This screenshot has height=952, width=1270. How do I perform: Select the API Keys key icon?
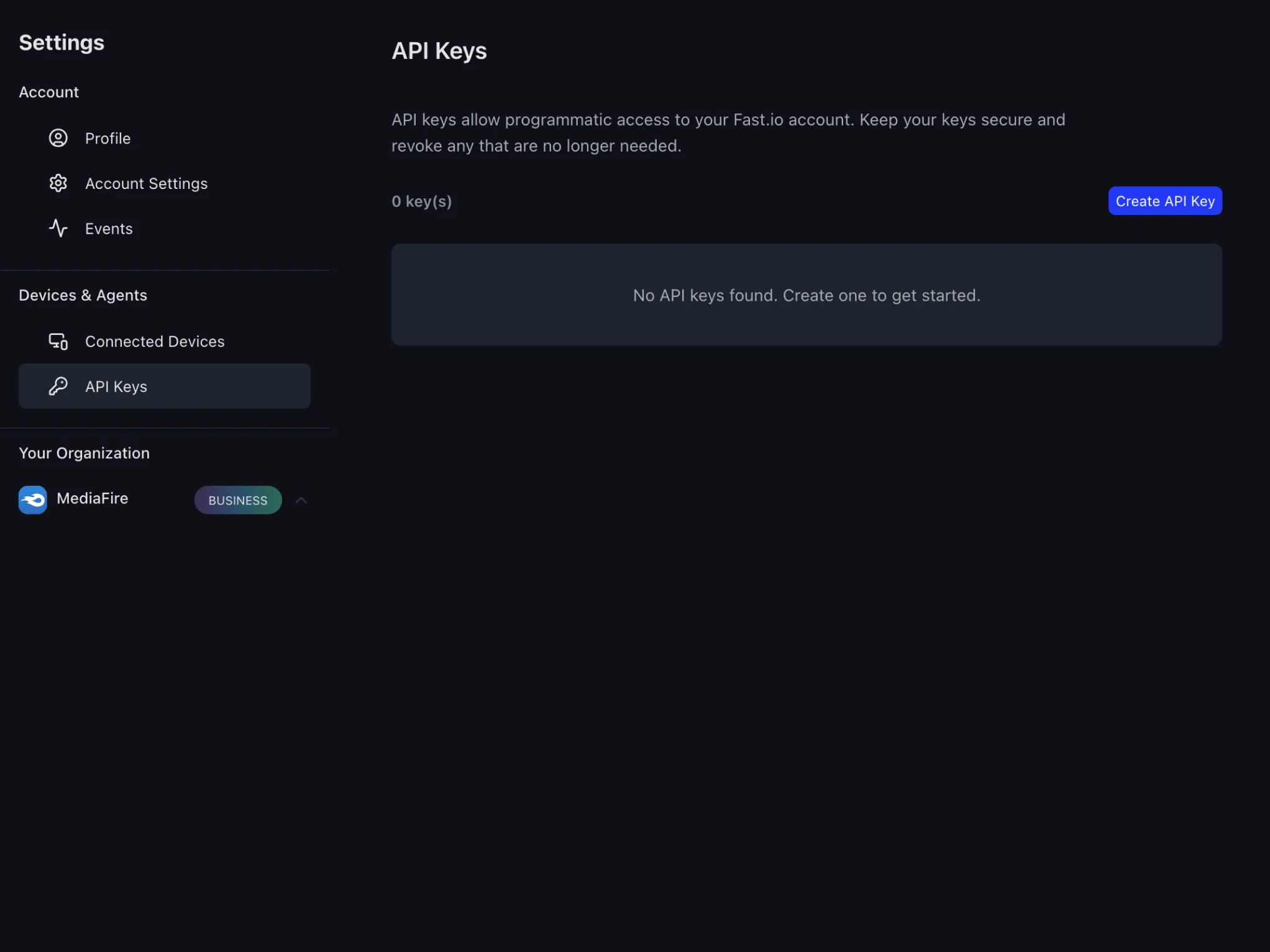[x=58, y=386]
